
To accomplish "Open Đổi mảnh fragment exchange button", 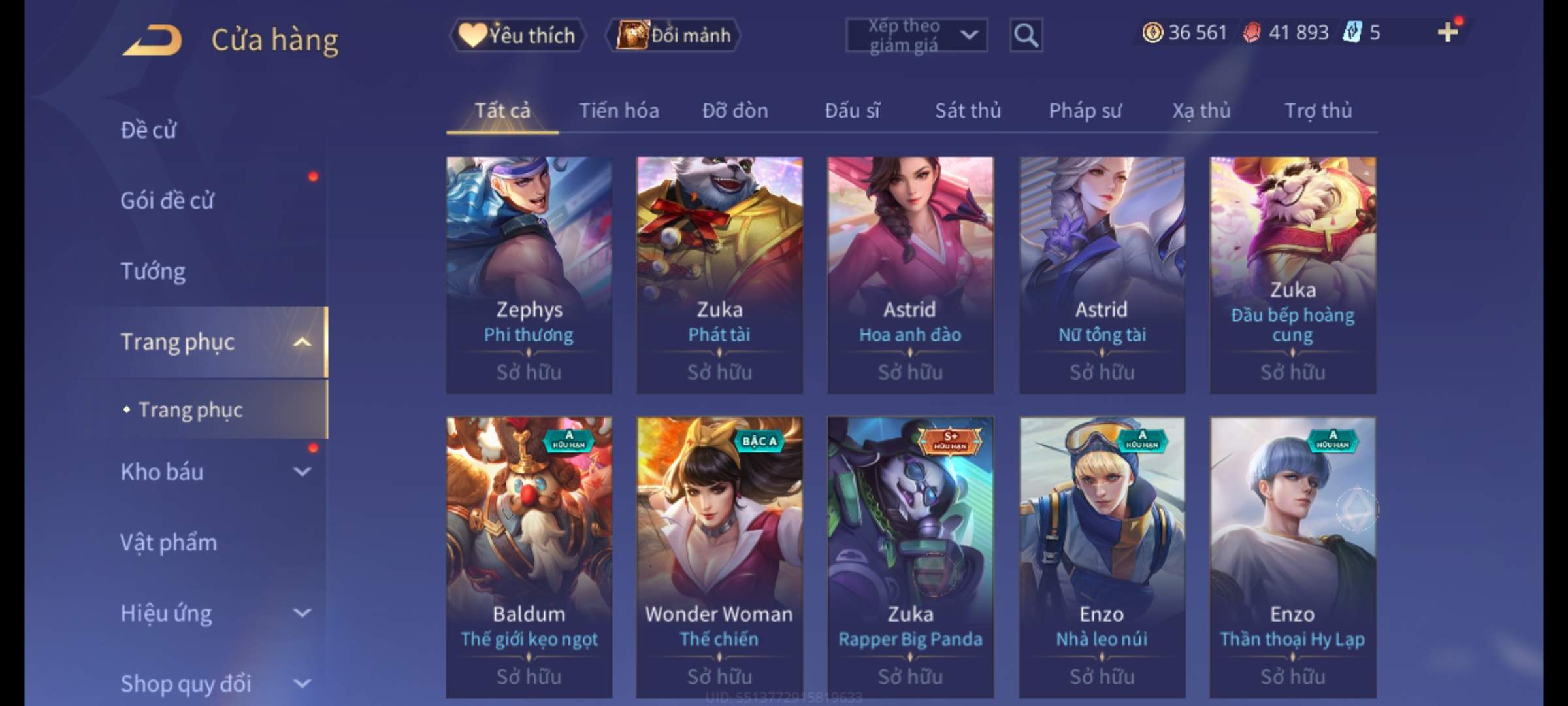I will (x=674, y=35).
